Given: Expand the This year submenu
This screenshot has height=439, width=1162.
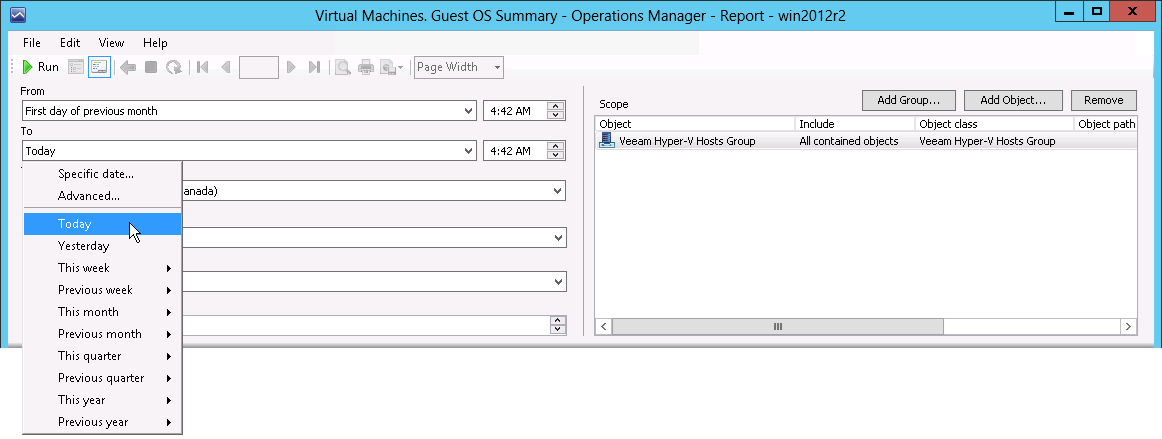Looking at the screenshot, I should tap(102, 400).
